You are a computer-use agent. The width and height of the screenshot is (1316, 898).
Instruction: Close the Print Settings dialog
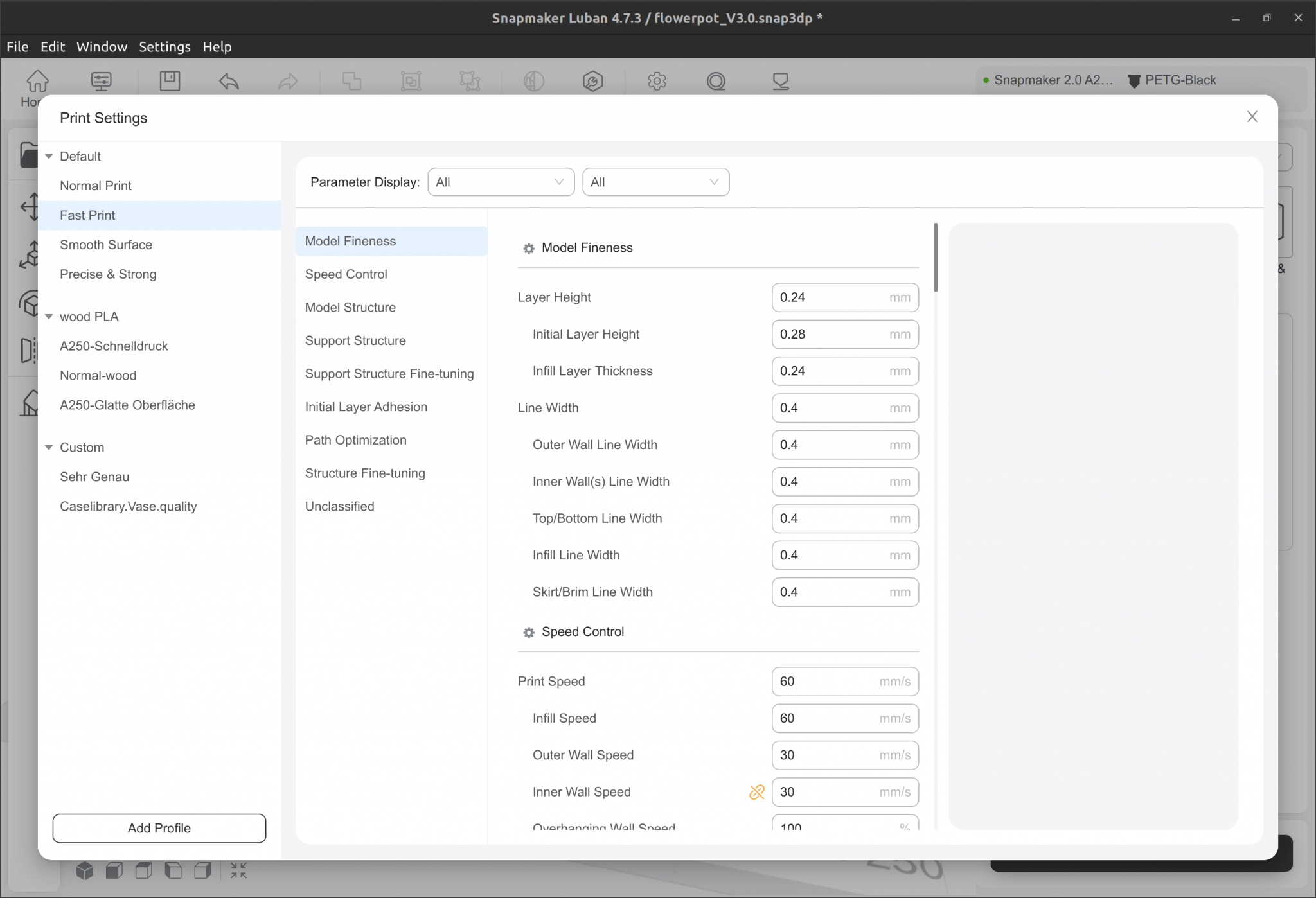coord(1252,117)
